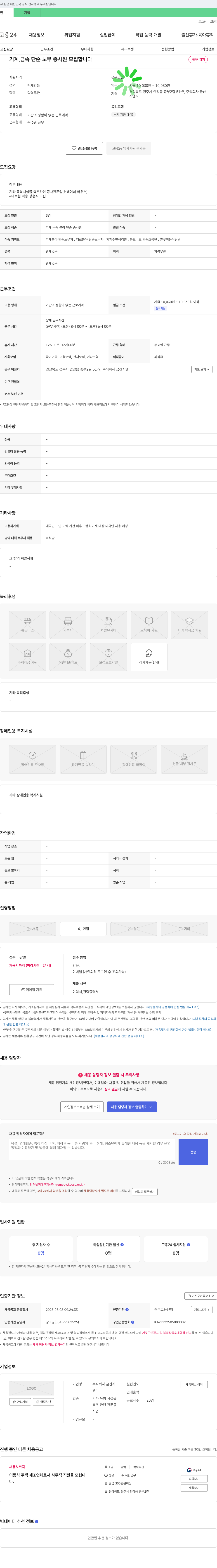
Task: Switch to the 기업 top tab
Action: point(27,12)
